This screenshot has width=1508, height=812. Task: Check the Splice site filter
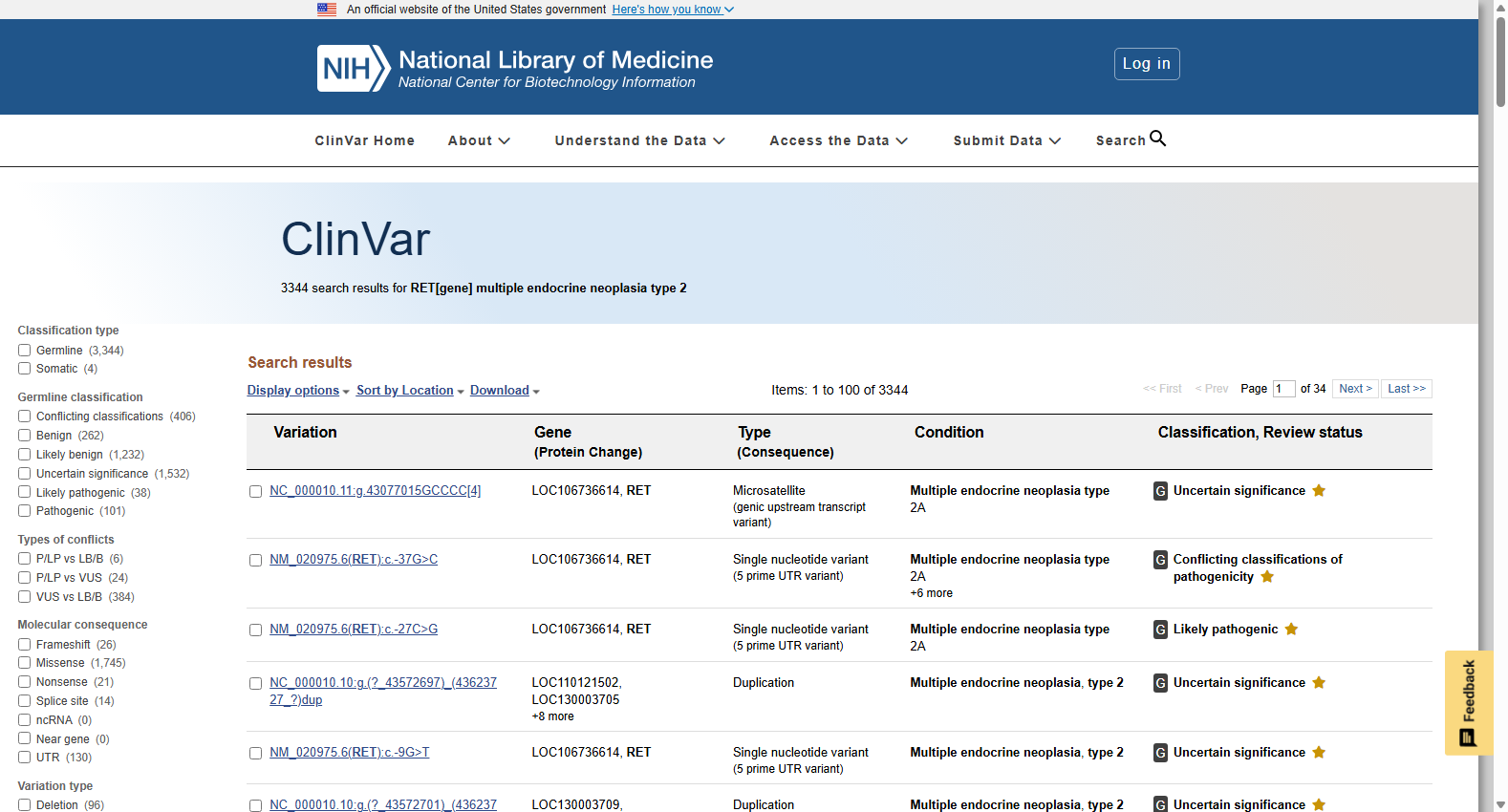(25, 701)
